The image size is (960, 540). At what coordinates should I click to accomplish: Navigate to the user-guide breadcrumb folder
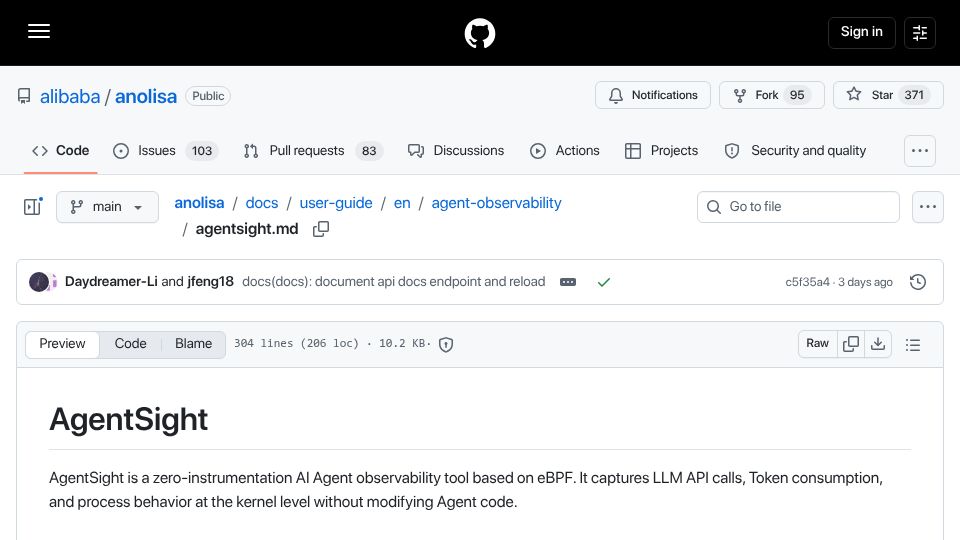click(336, 203)
